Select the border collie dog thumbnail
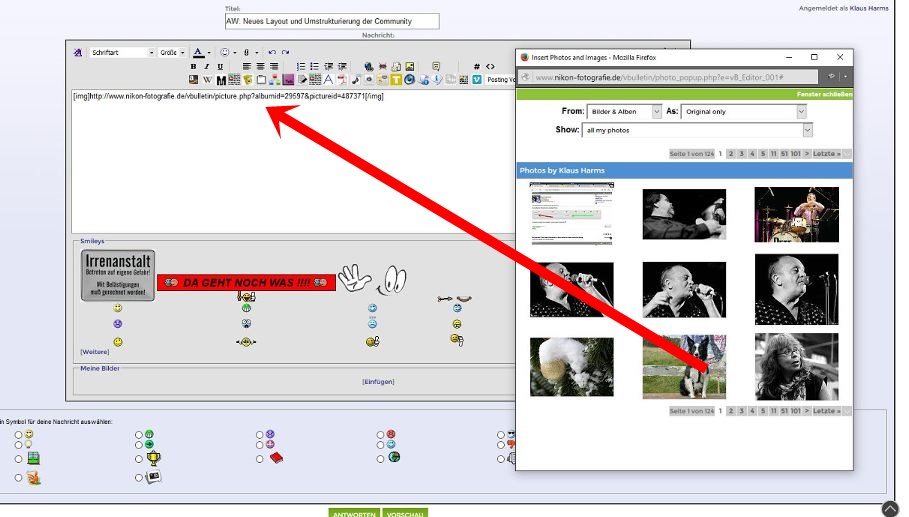This screenshot has height=517, width=909. 684,366
